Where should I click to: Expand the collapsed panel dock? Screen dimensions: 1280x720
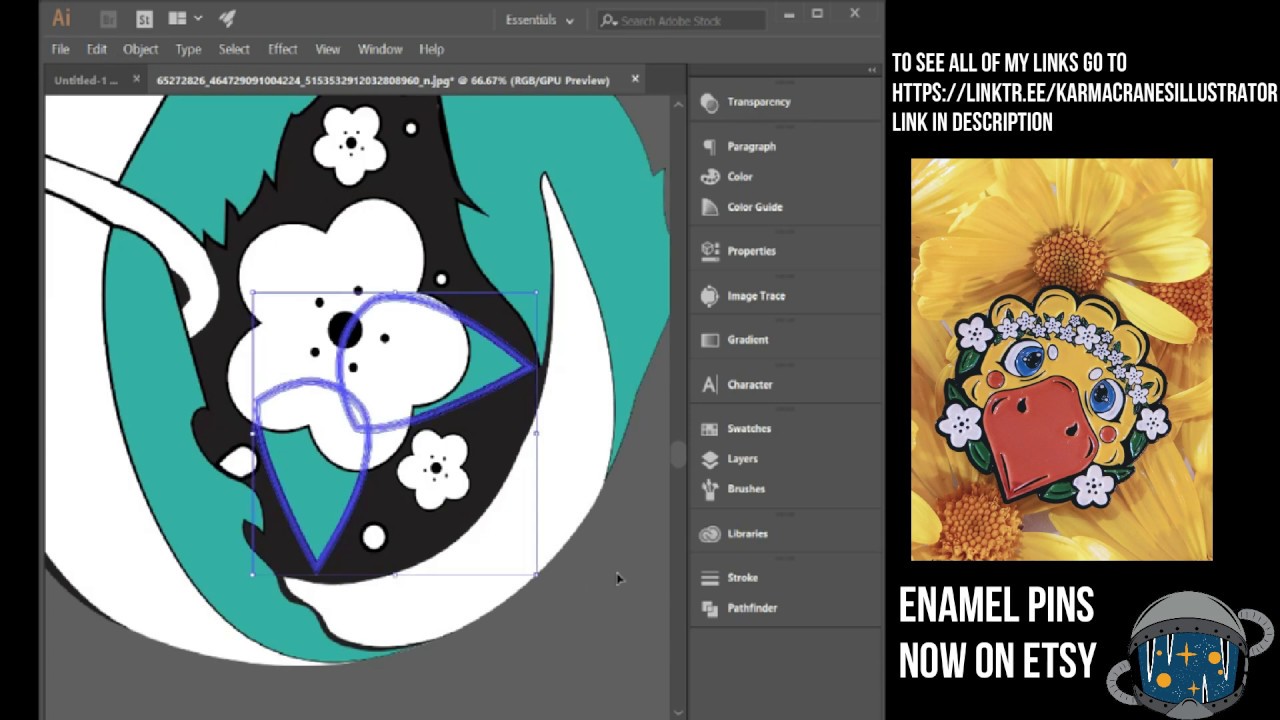[871, 70]
